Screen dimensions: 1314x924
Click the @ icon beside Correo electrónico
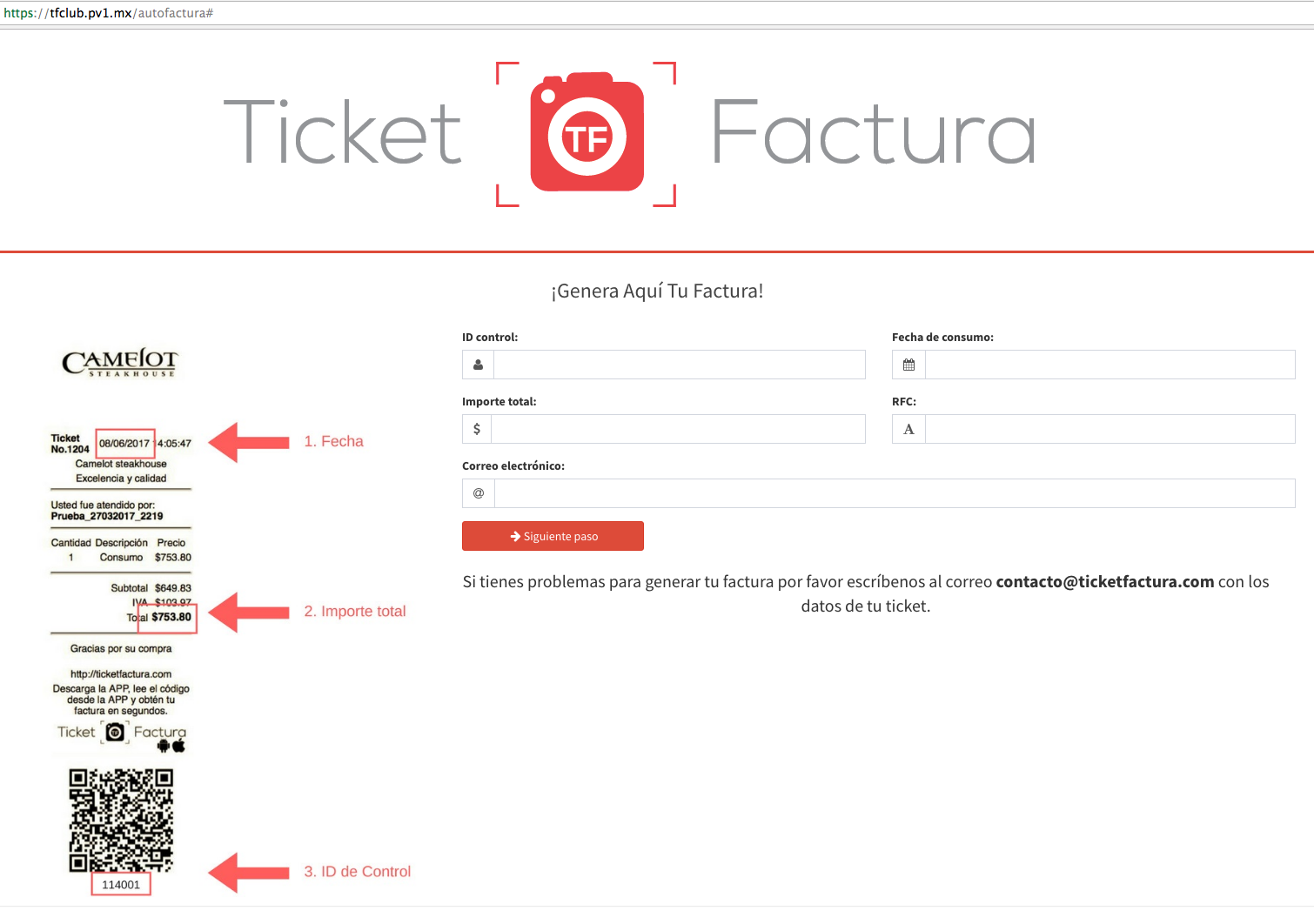pyautogui.click(x=479, y=493)
